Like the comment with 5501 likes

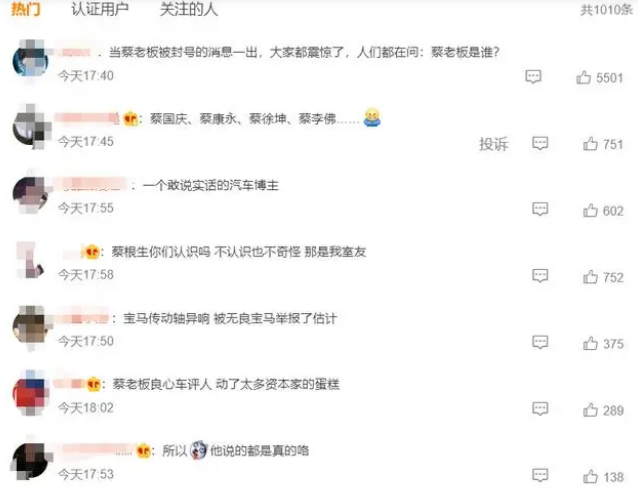coord(583,77)
